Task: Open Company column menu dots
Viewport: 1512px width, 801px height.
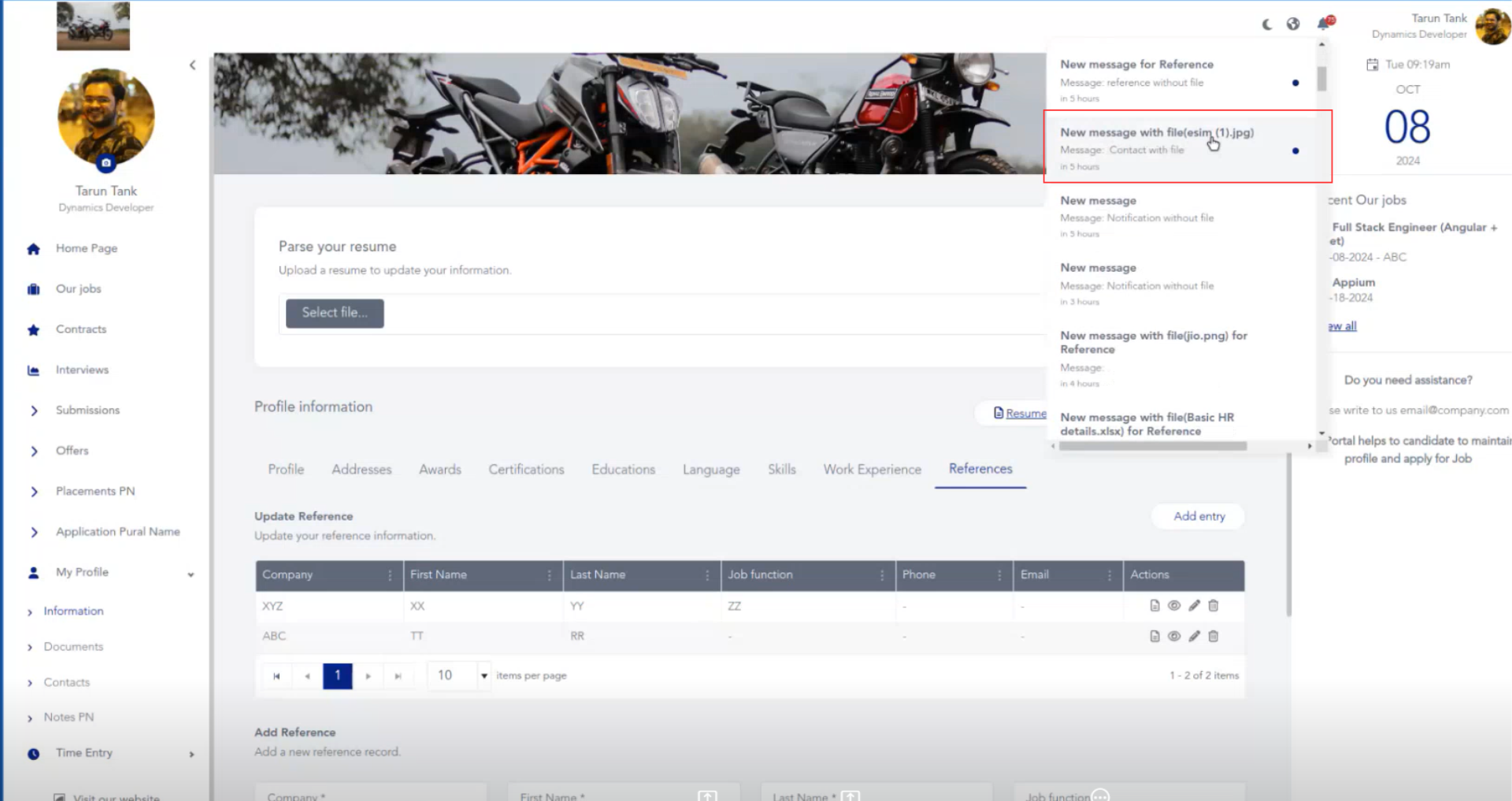Action: (390, 575)
